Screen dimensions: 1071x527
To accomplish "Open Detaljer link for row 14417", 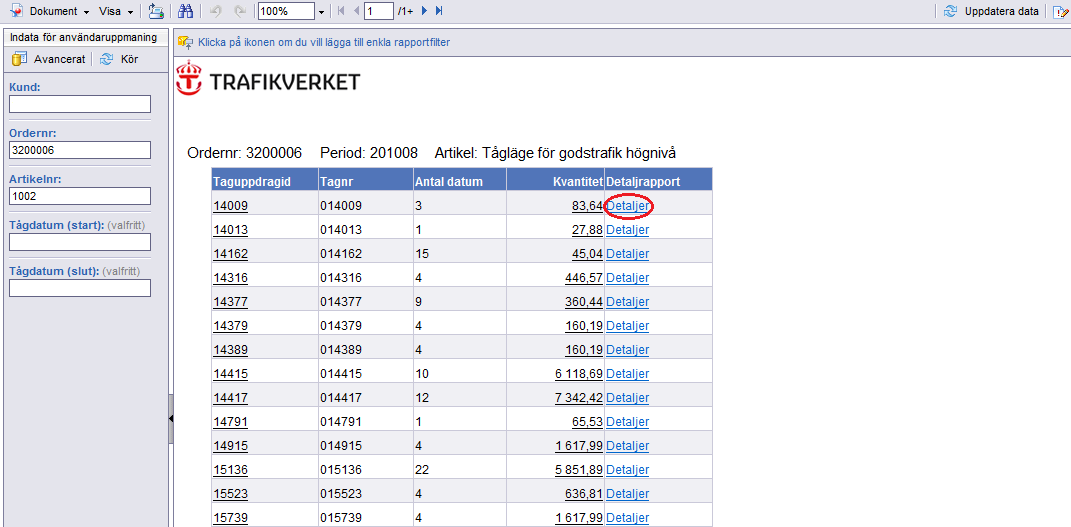I will point(628,397).
